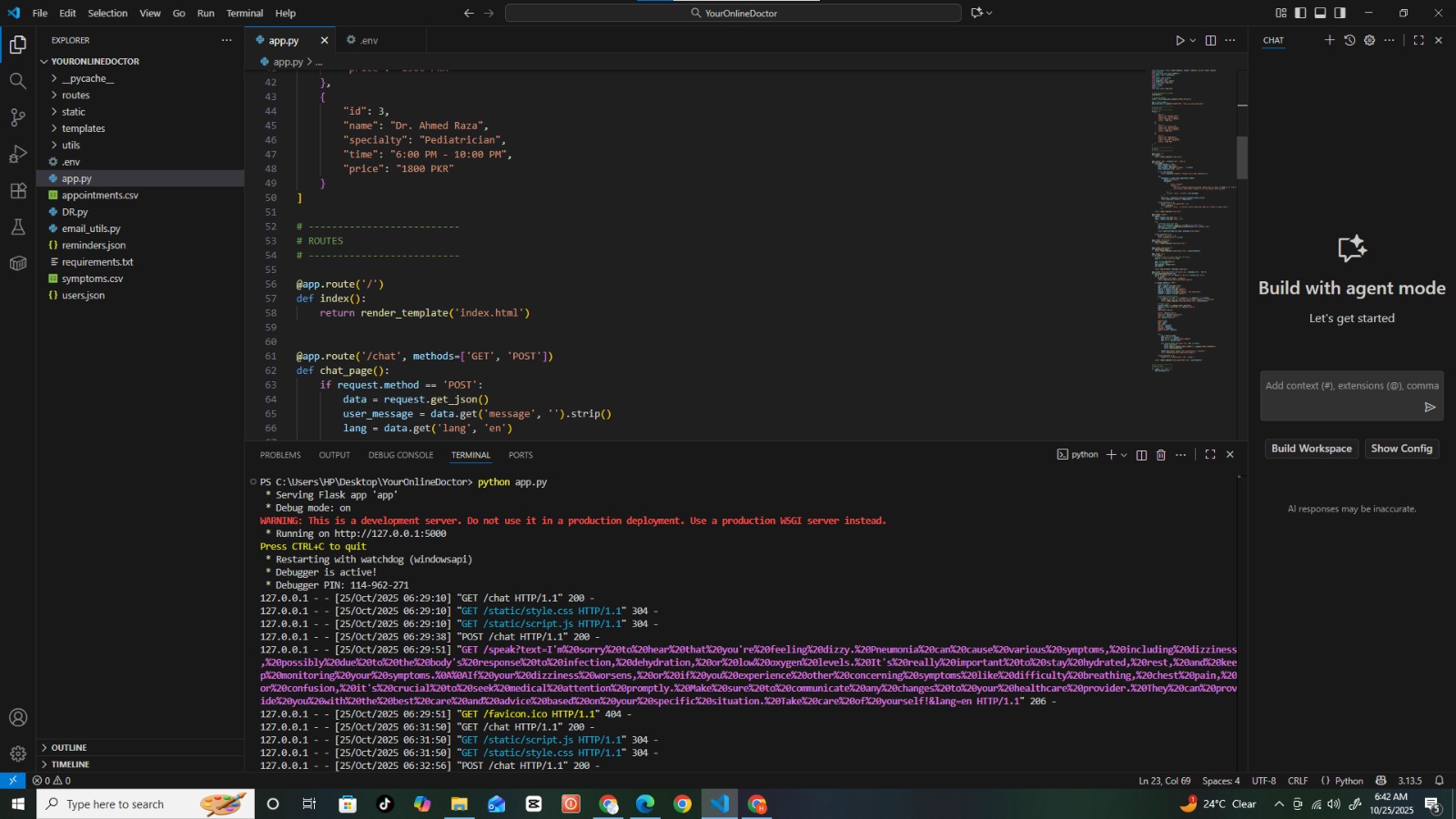The image size is (1456, 819).
Task: Run the Python file with the play icon
Action: tap(1179, 40)
